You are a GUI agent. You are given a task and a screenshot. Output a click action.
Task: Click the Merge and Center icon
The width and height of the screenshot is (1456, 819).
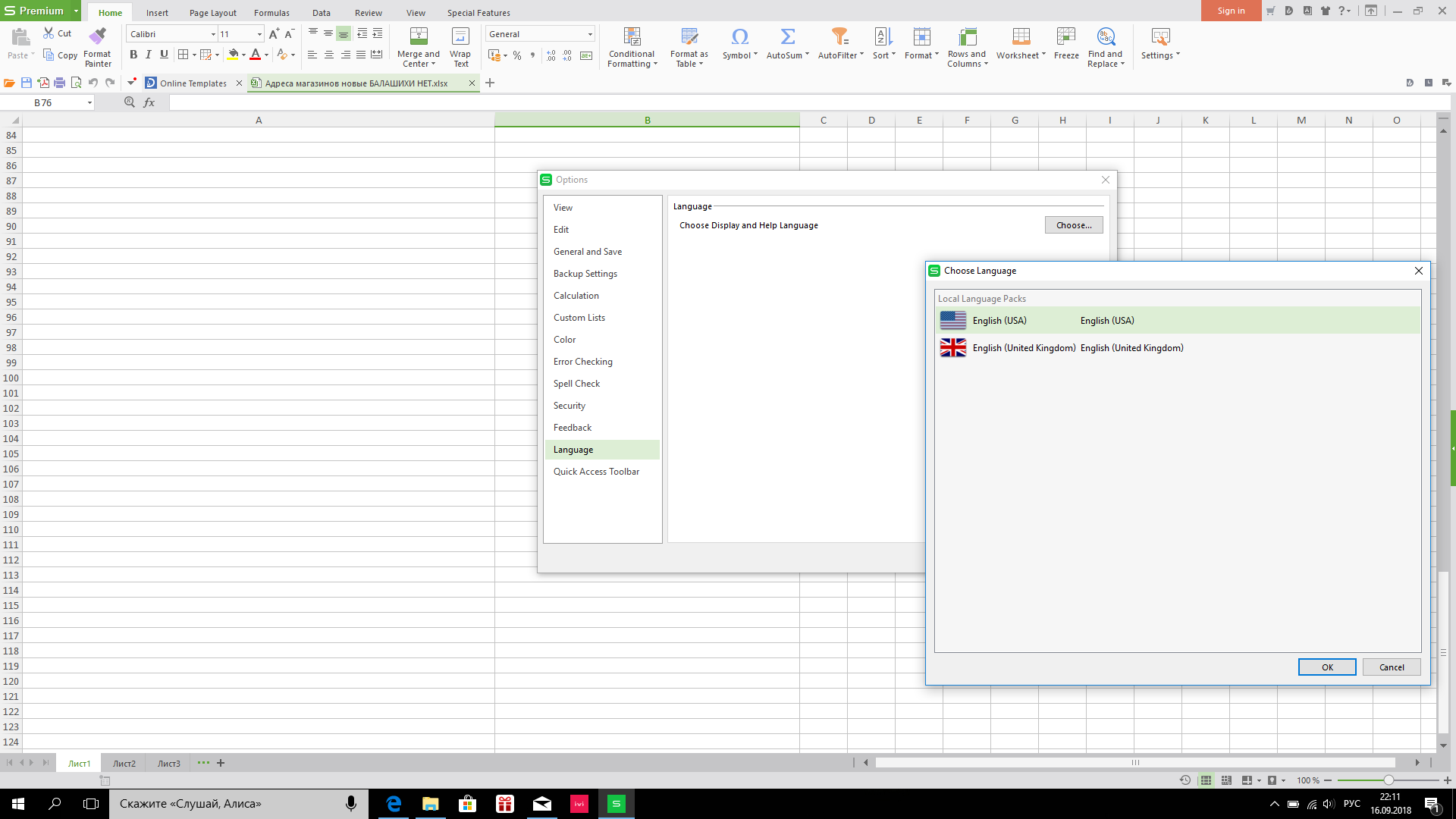coord(419,36)
